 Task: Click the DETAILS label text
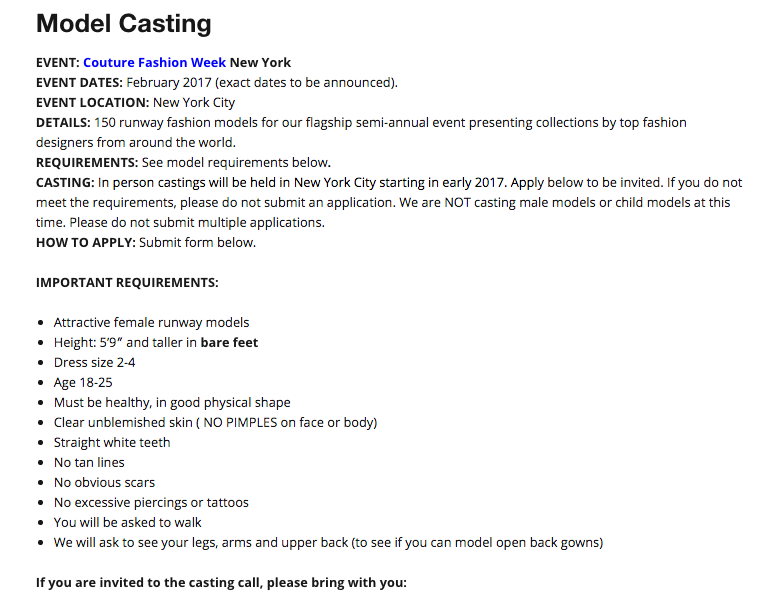(63, 122)
